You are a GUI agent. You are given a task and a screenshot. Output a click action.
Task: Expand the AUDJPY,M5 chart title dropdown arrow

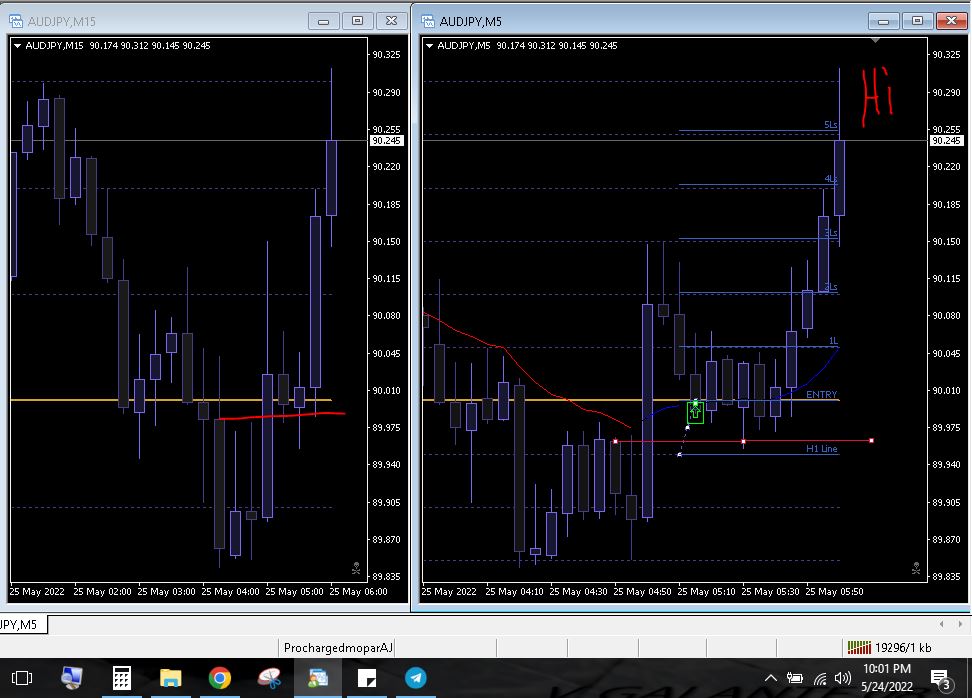430,46
